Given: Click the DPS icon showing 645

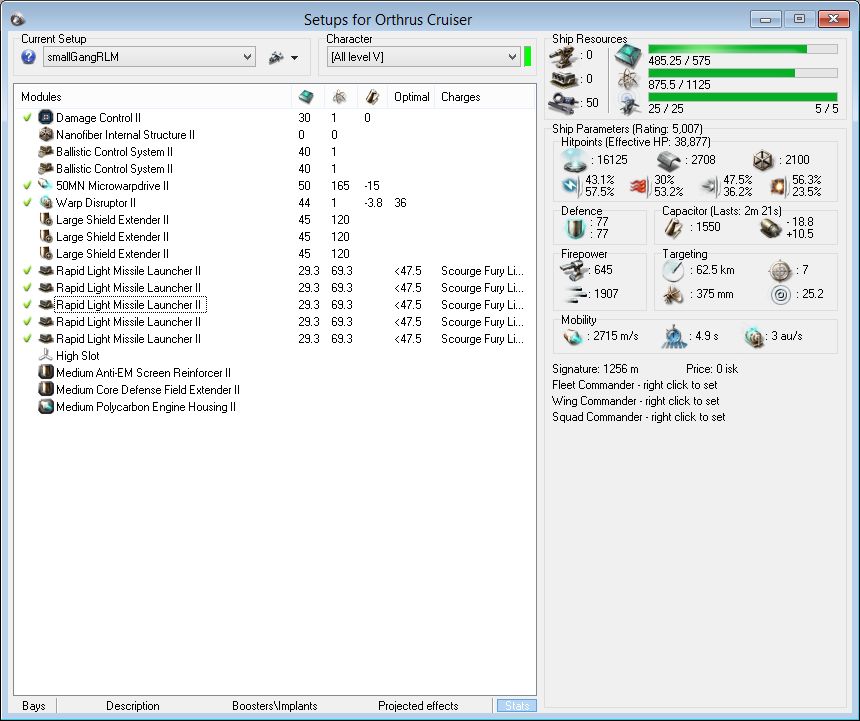Looking at the screenshot, I should [574, 270].
